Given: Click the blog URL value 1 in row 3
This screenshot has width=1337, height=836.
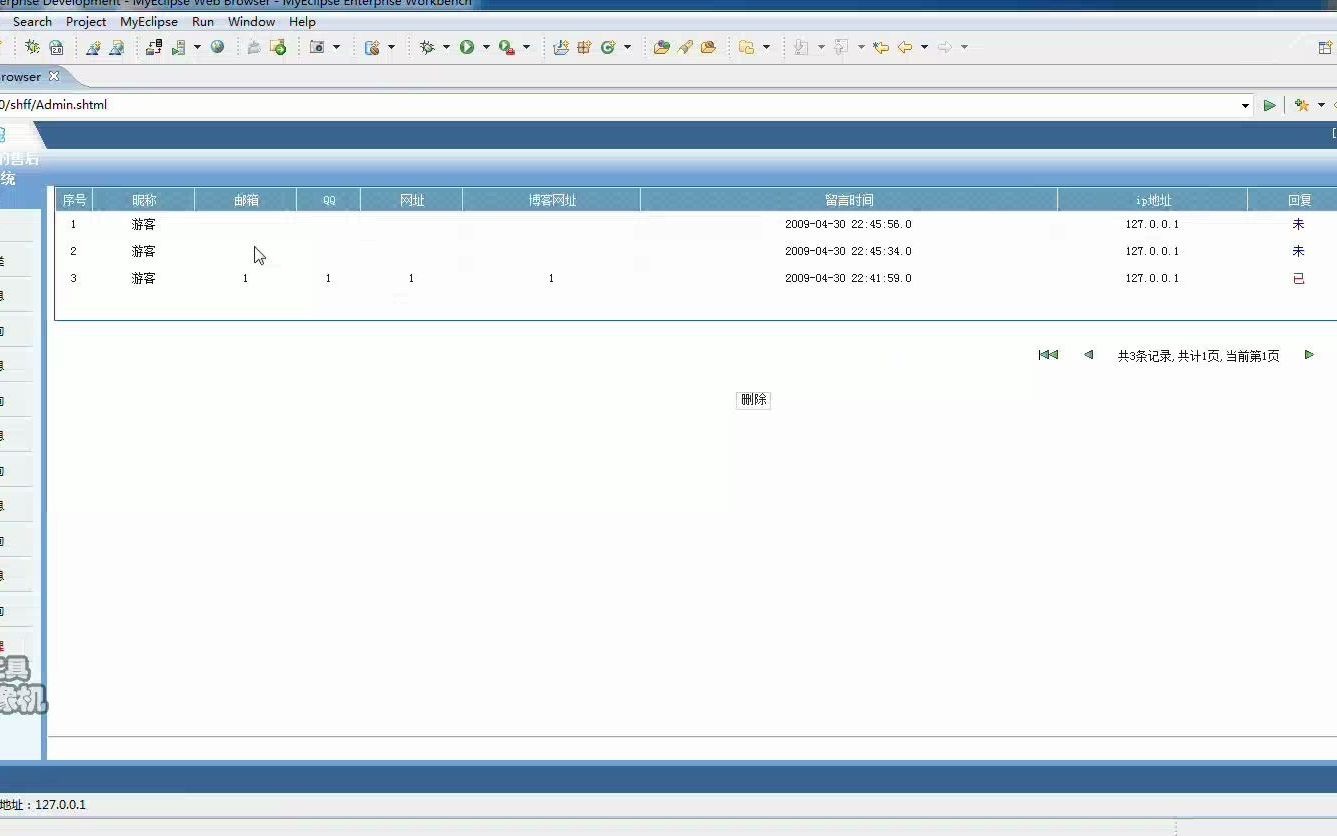Looking at the screenshot, I should pos(551,278).
